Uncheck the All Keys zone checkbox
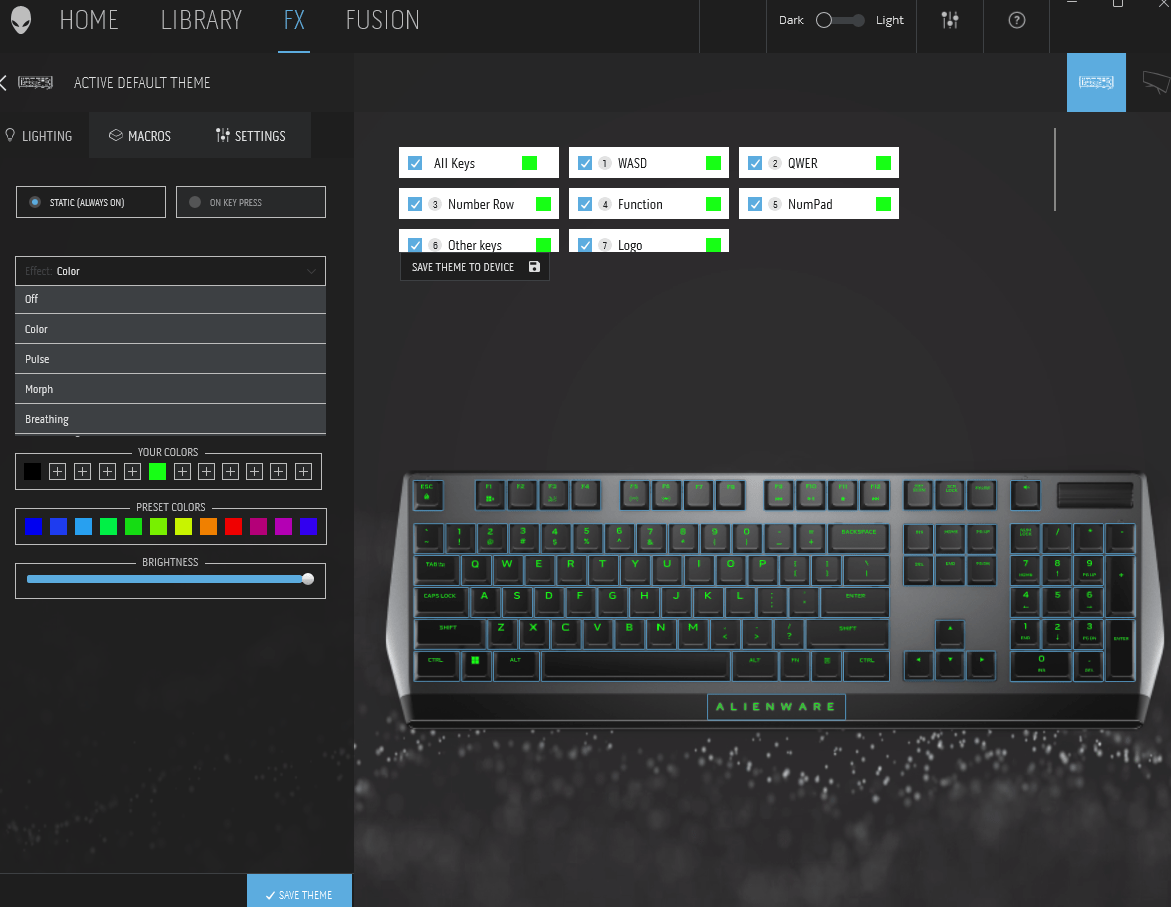 pos(415,163)
